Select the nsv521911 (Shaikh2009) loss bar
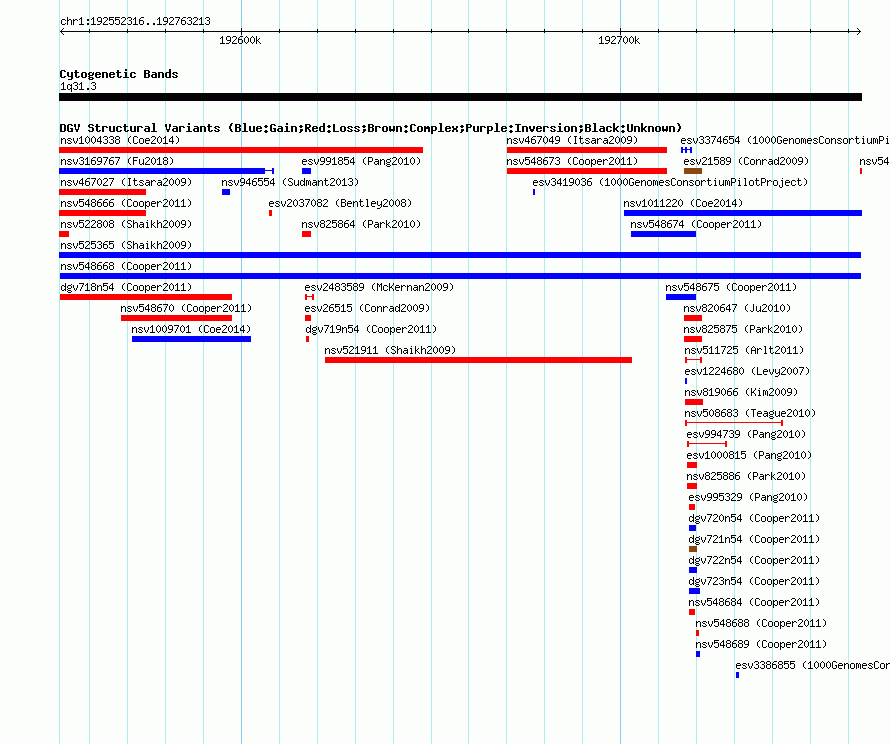Viewport: 890px width, 744px height. (x=478, y=360)
